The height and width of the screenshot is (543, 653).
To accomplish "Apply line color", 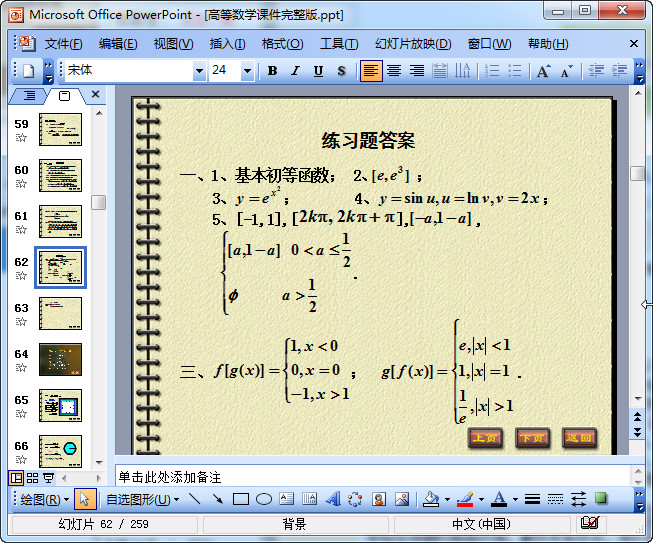I will pyautogui.click(x=466, y=499).
